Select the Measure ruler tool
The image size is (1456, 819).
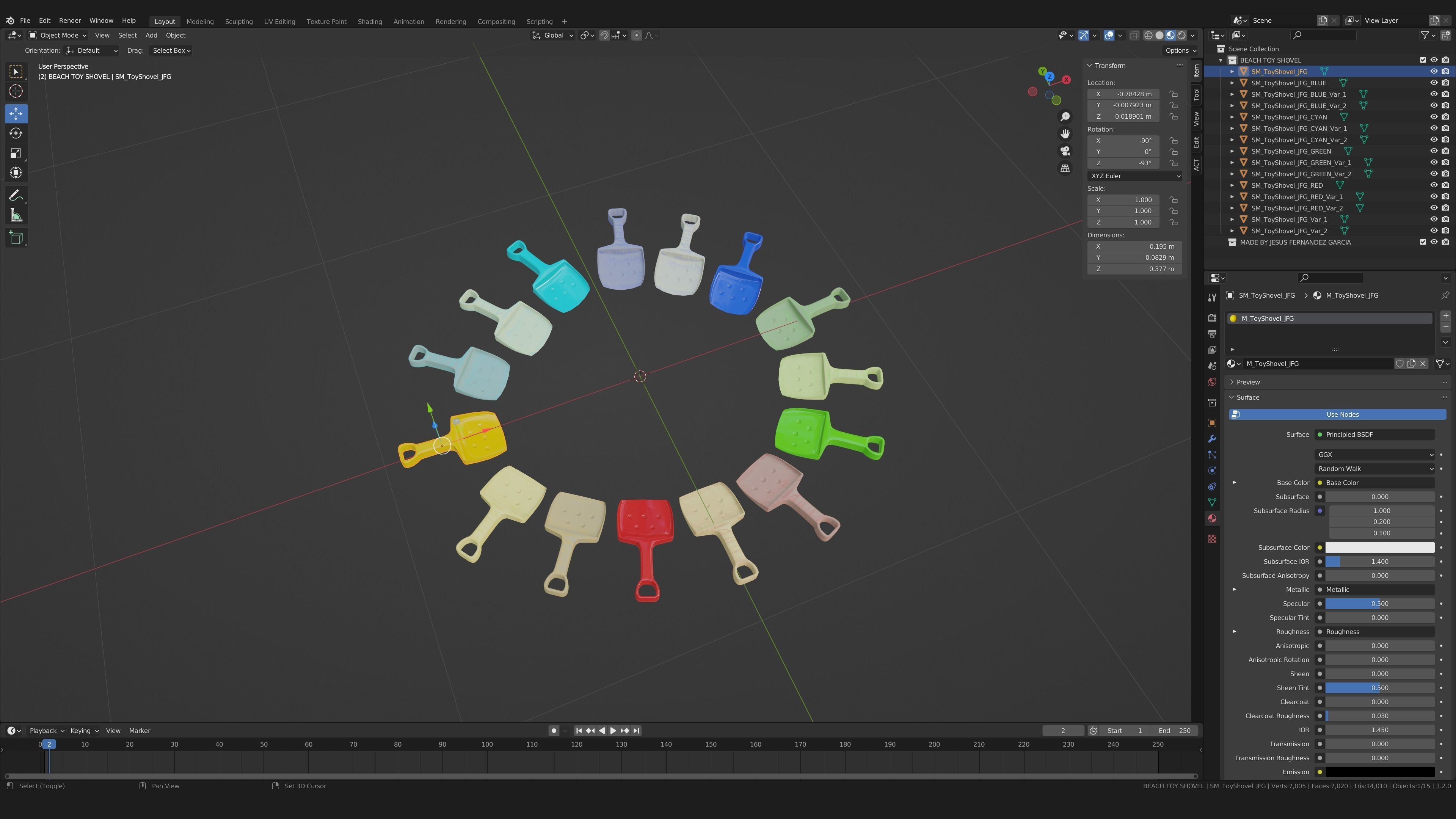point(16,216)
